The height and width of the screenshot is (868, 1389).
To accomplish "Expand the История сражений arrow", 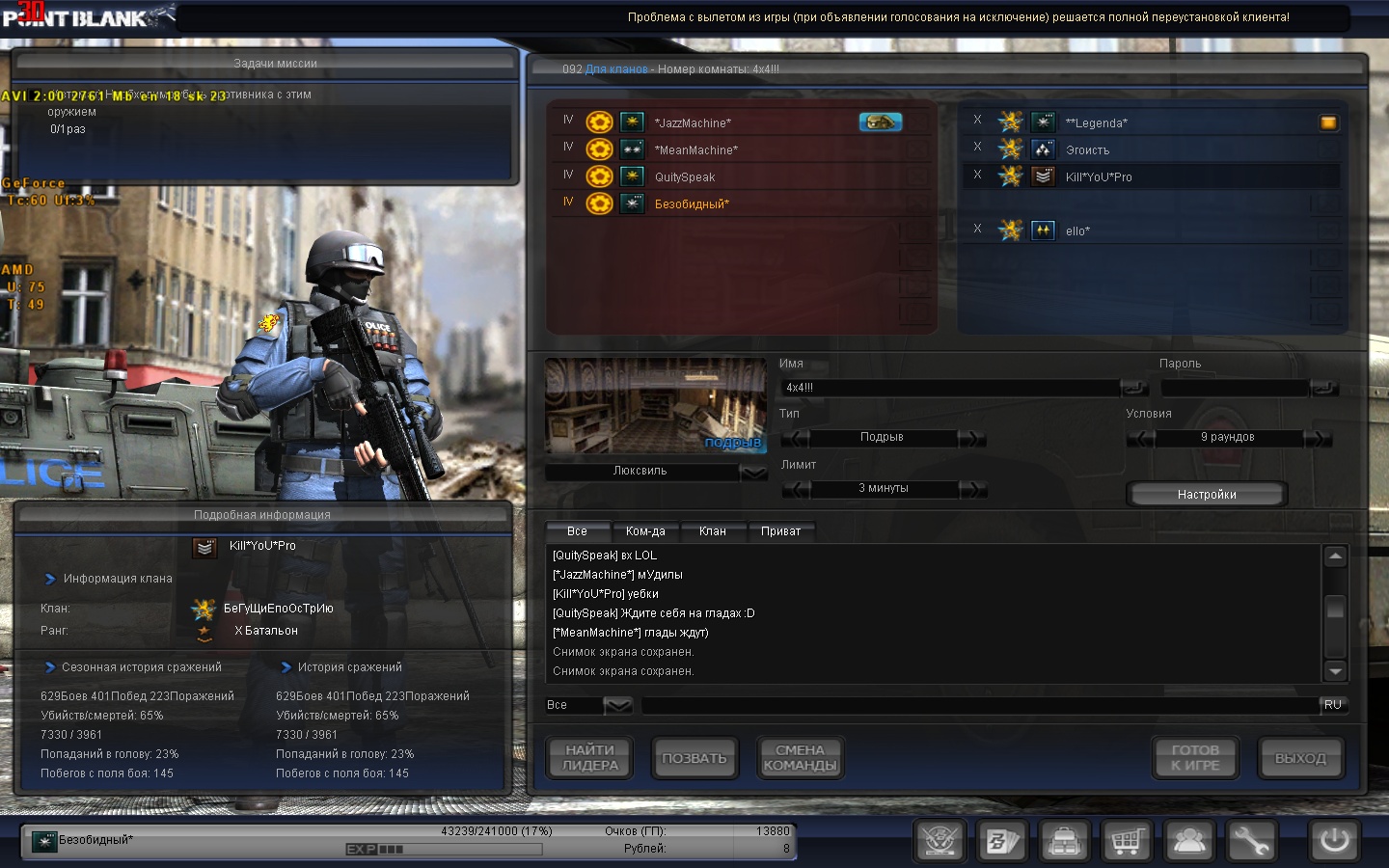I will [x=286, y=667].
